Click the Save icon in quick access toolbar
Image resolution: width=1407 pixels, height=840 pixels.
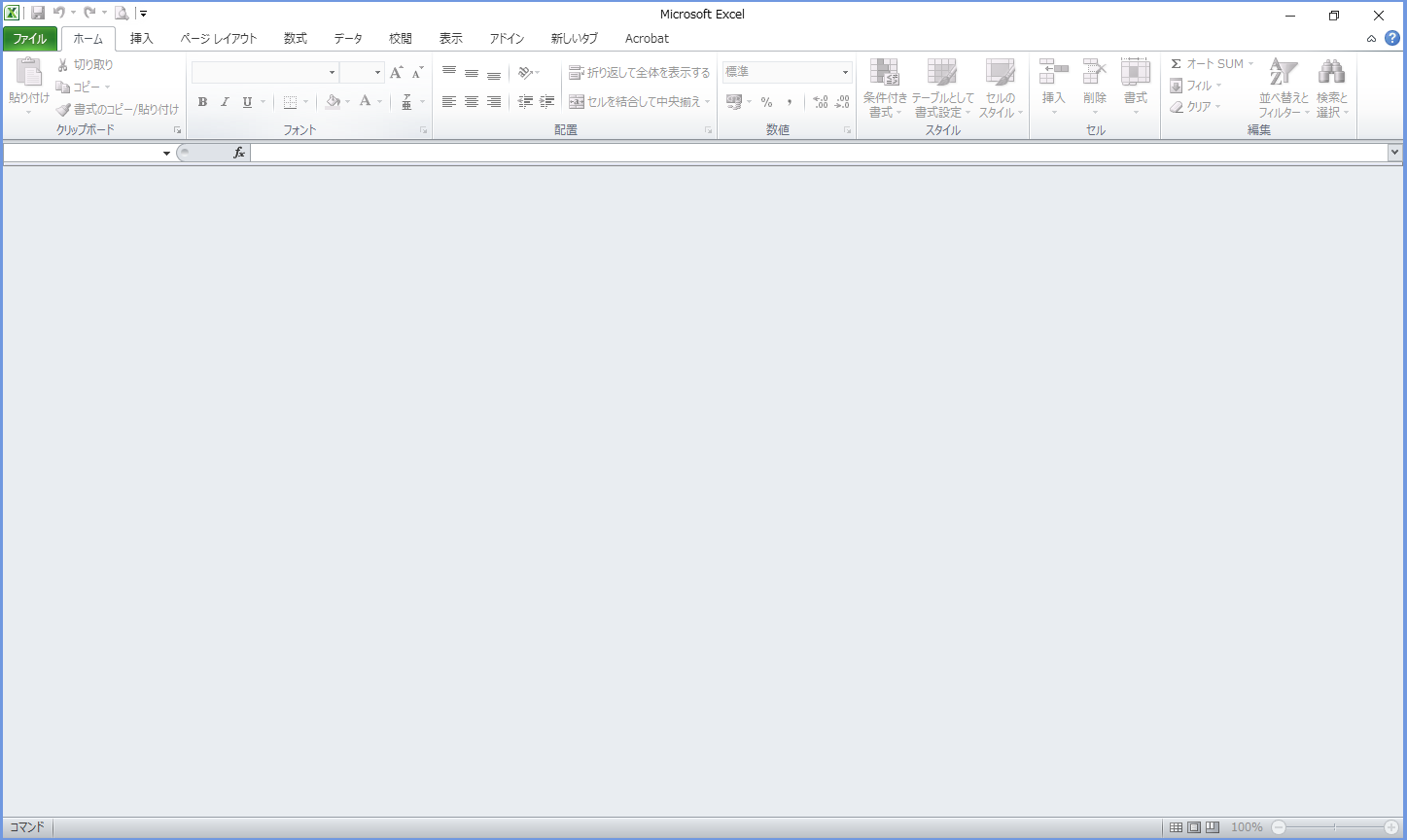click(x=38, y=14)
